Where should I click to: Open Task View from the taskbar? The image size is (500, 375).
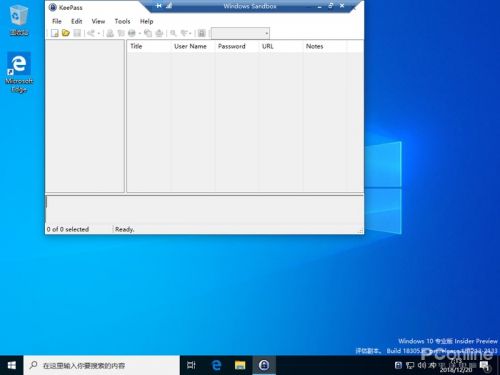point(191,365)
